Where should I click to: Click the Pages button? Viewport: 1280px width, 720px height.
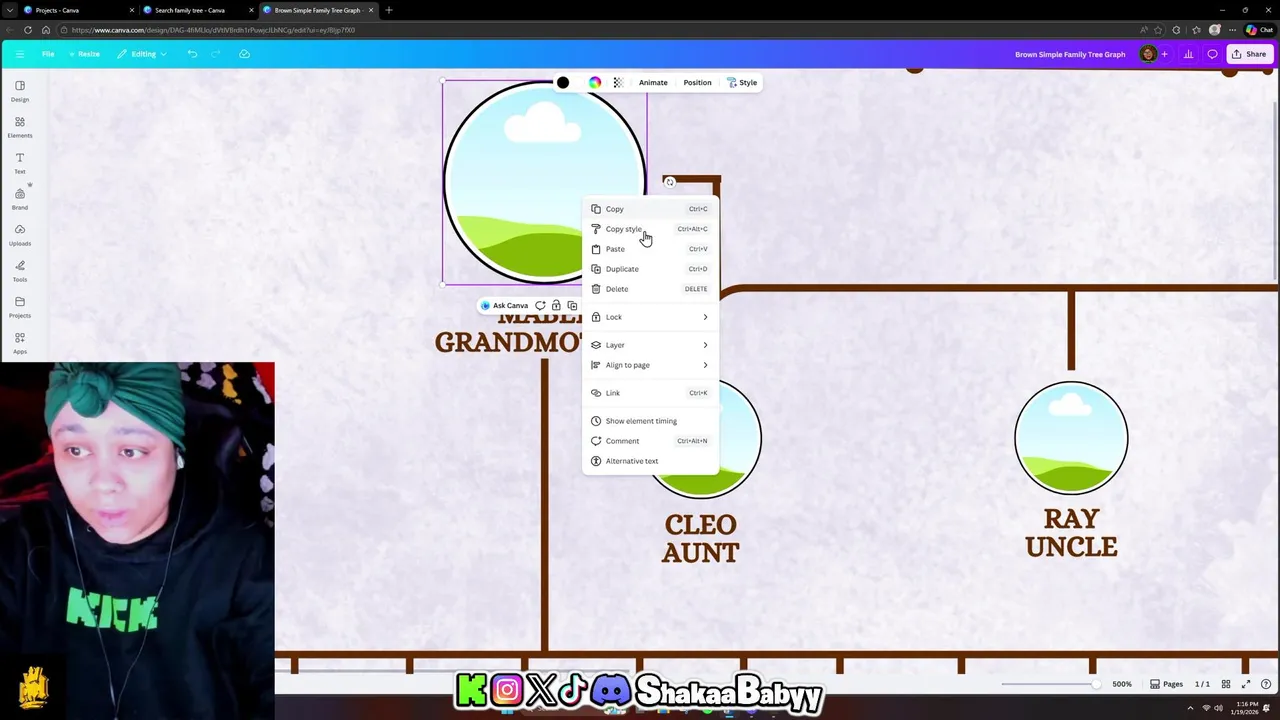coord(1166,684)
